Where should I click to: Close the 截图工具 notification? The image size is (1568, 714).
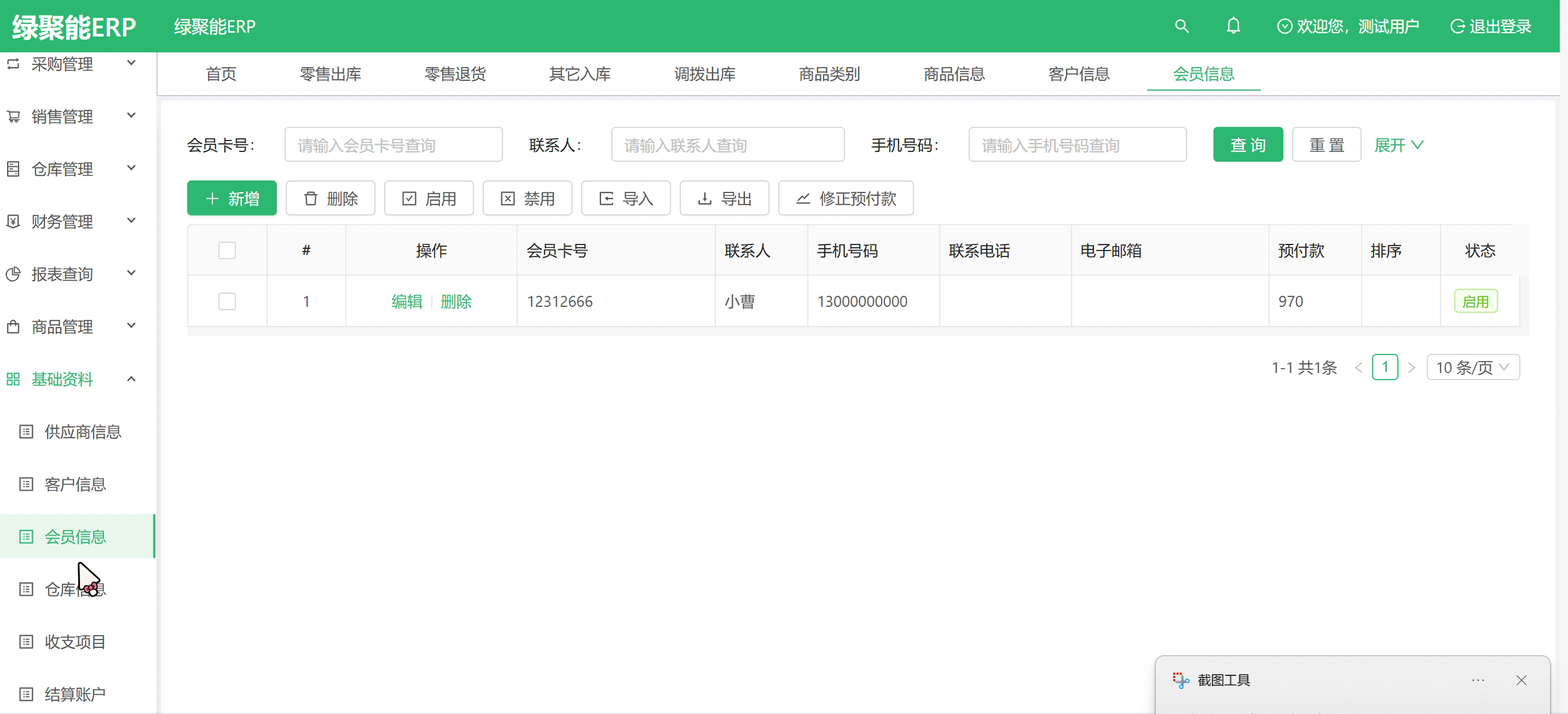1521,680
